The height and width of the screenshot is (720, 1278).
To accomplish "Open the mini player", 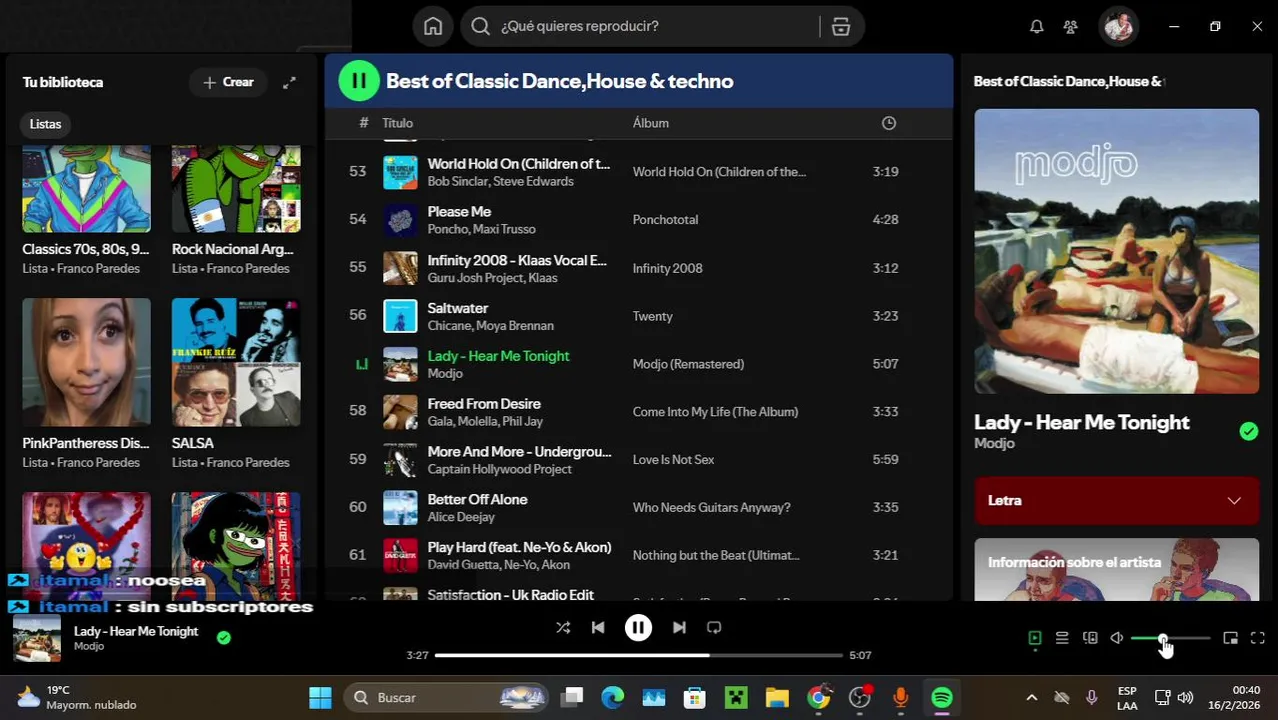I will (x=1231, y=638).
